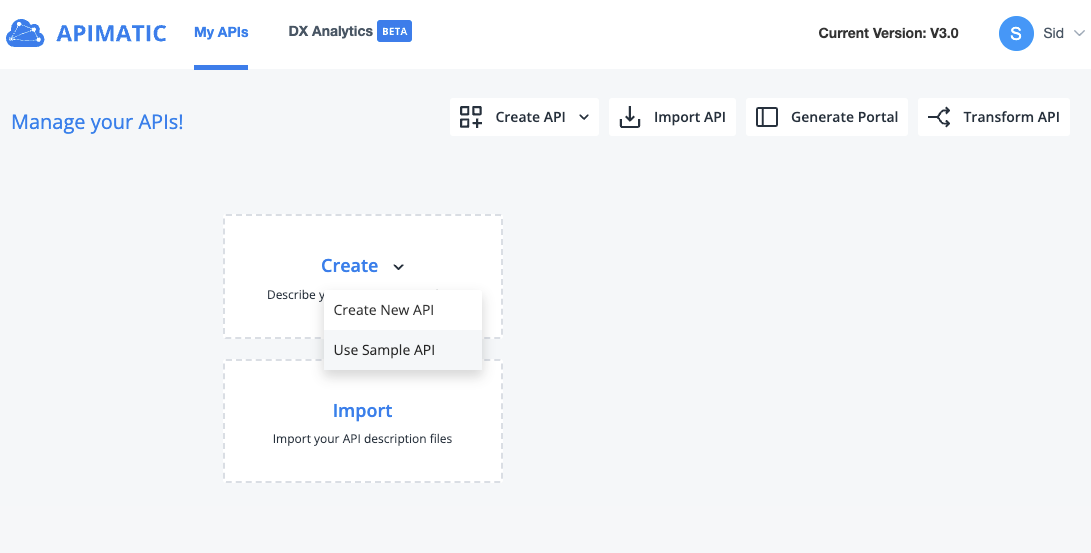1091x553 pixels.
Task: Click "Import your API description files" text
Action: pos(363,439)
